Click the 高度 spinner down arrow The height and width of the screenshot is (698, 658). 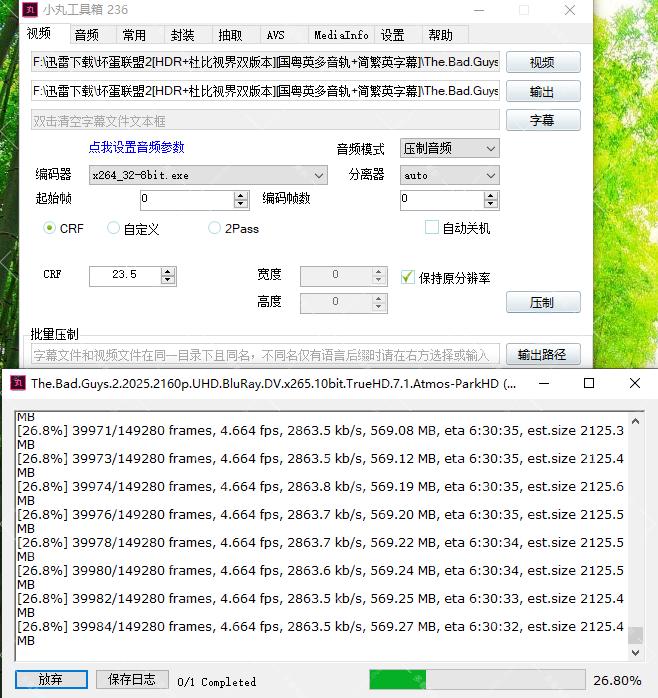pos(378,307)
